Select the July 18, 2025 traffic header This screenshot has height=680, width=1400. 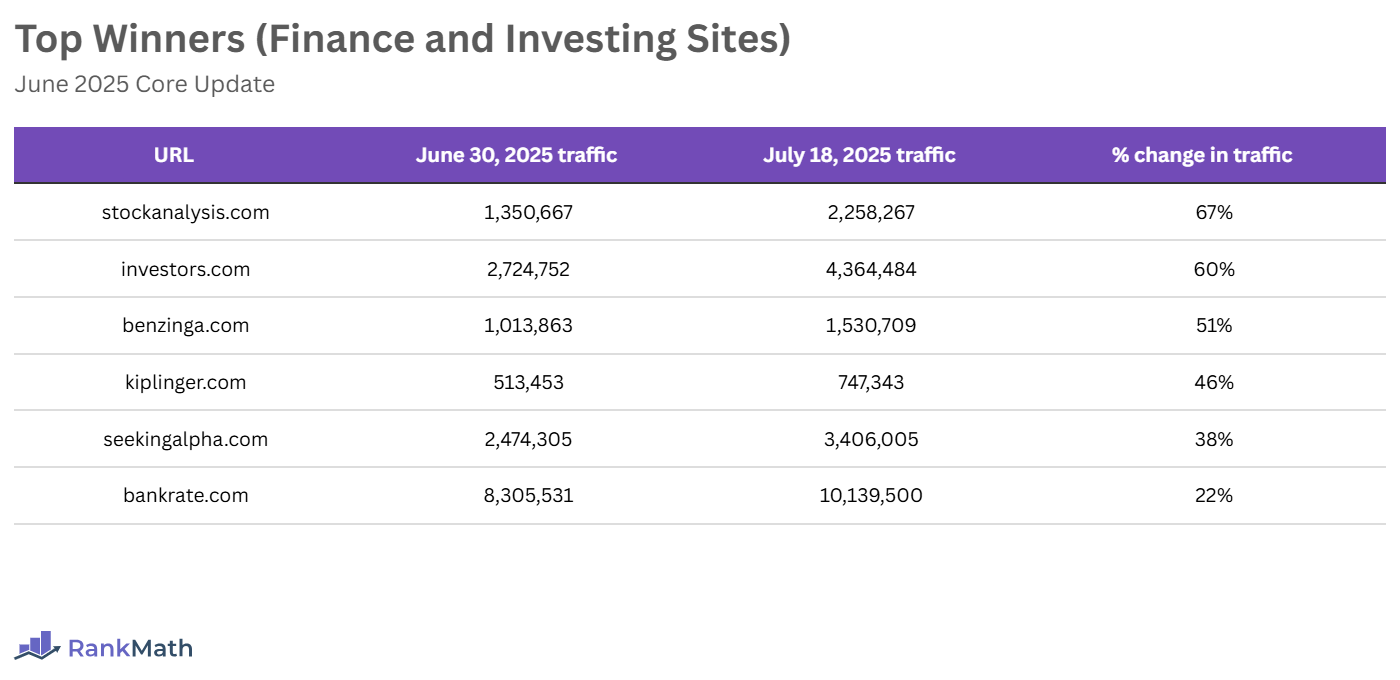859,155
